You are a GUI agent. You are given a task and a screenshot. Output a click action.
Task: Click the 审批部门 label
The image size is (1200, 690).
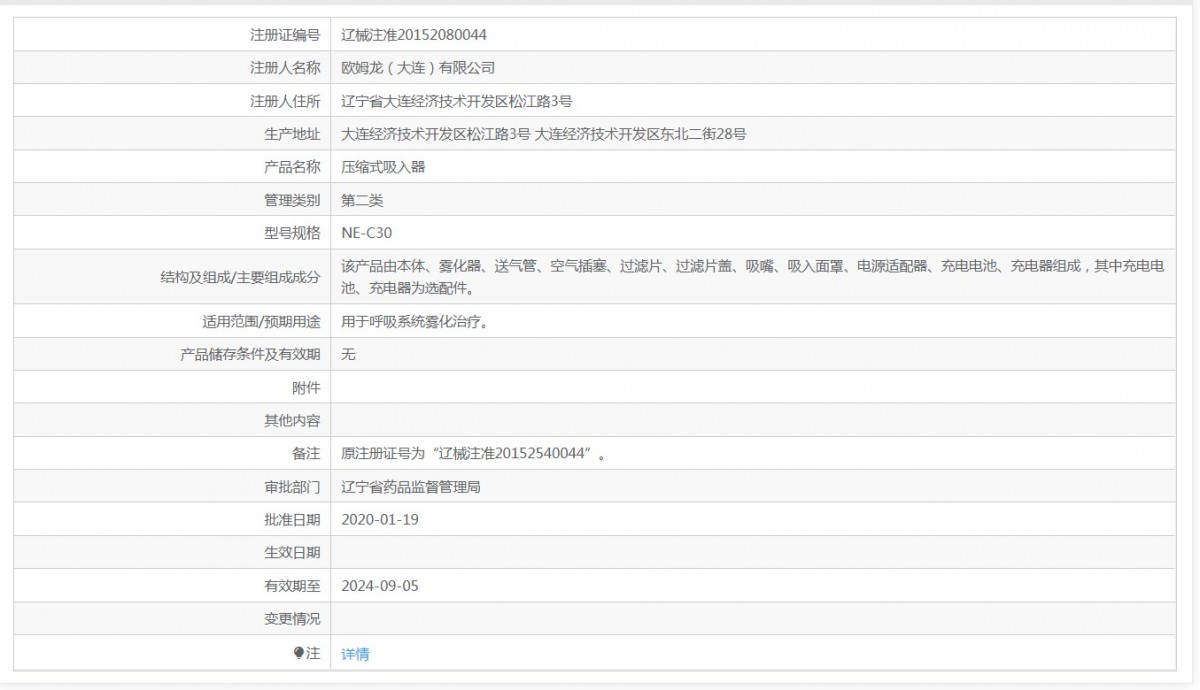[x=292, y=487]
